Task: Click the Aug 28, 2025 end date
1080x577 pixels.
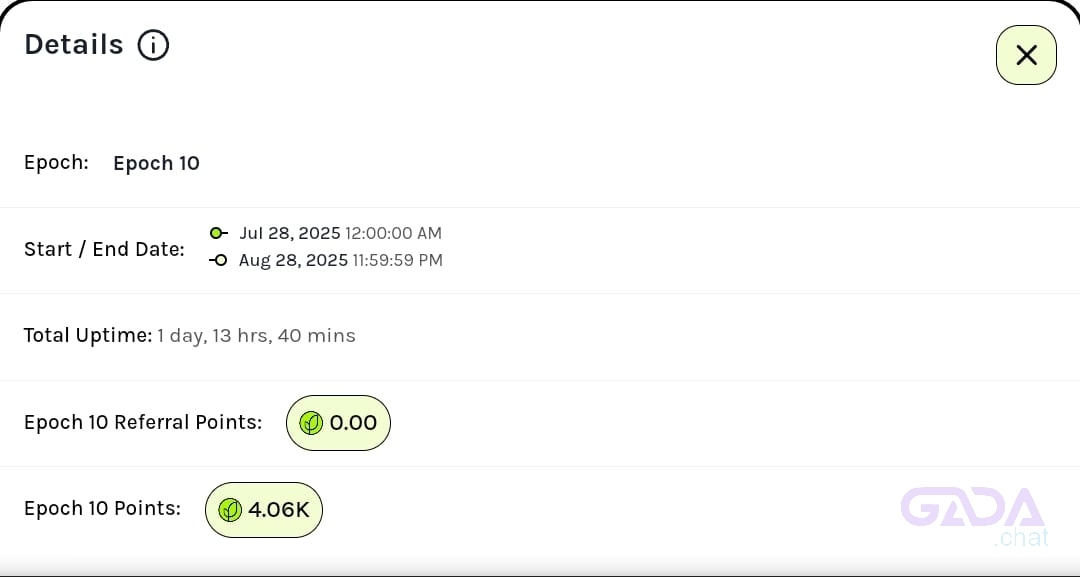Action: coord(293,260)
